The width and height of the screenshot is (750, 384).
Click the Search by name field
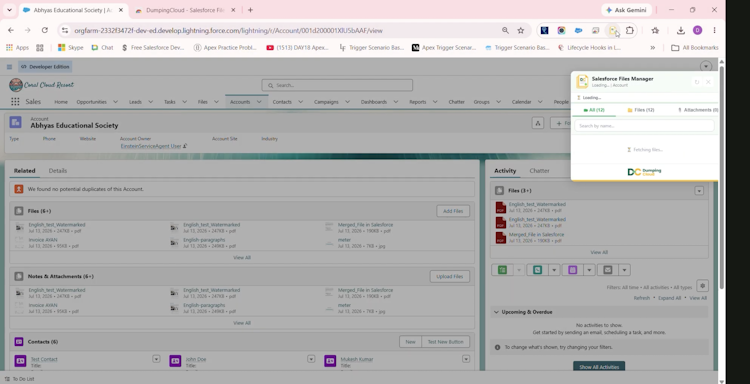click(644, 126)
